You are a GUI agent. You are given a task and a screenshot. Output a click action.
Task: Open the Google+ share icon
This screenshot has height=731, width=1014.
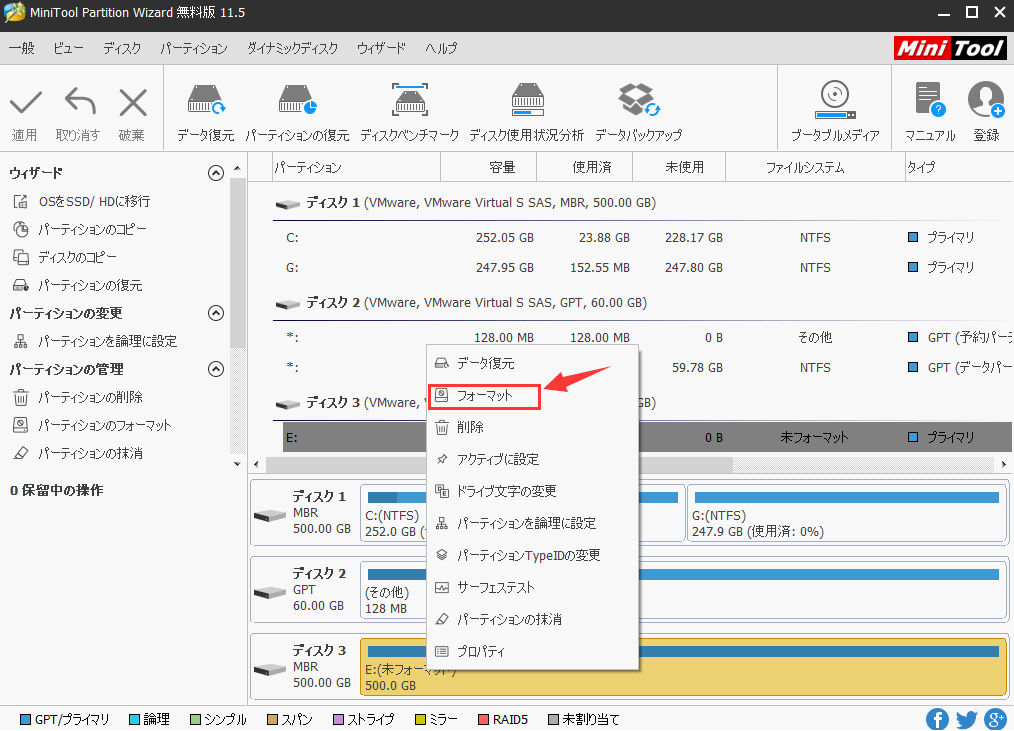[995, 719]
